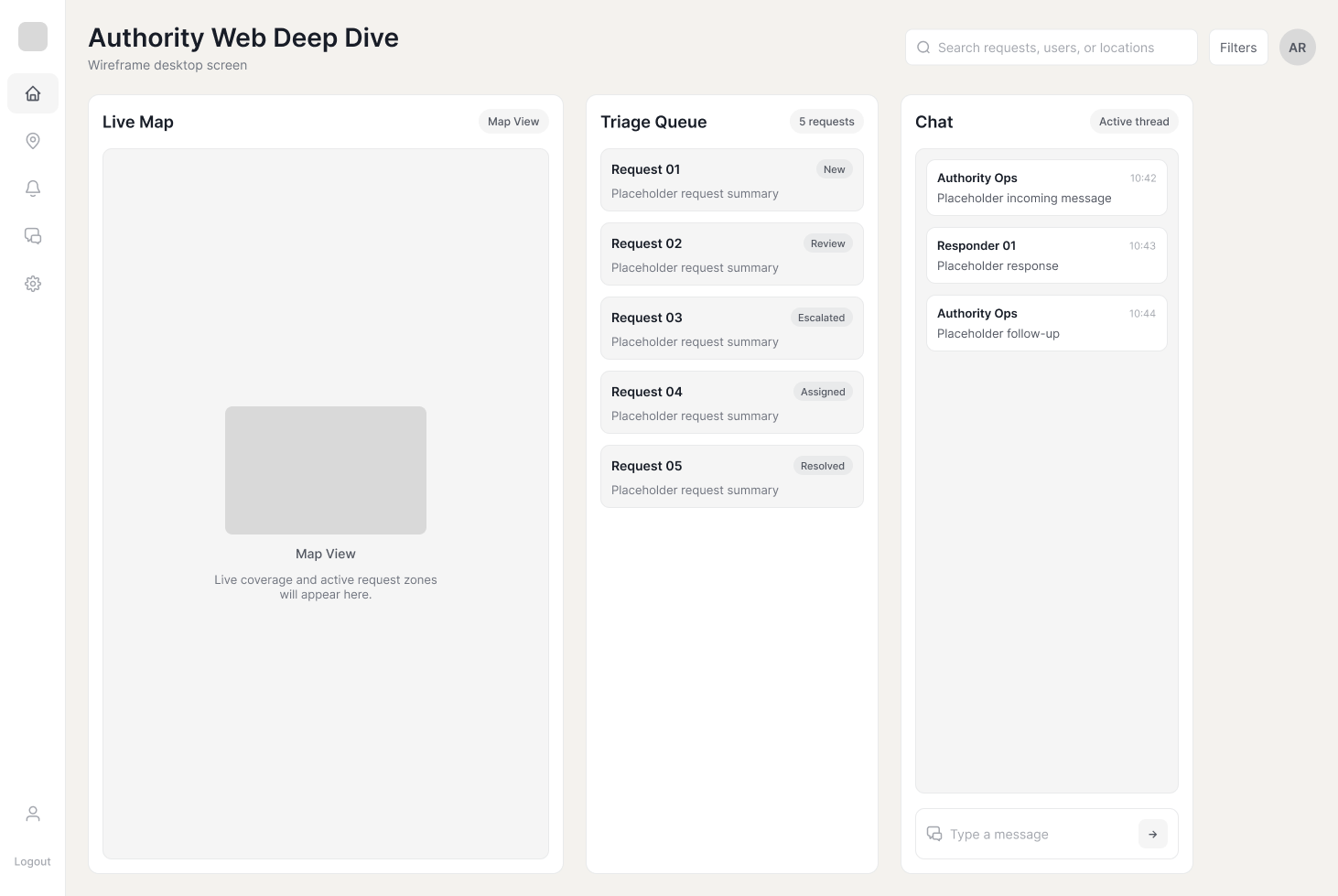Screen dimensions: 1338x896
Task: Open Request 01 in triage queue
Action: coord(732,180)
